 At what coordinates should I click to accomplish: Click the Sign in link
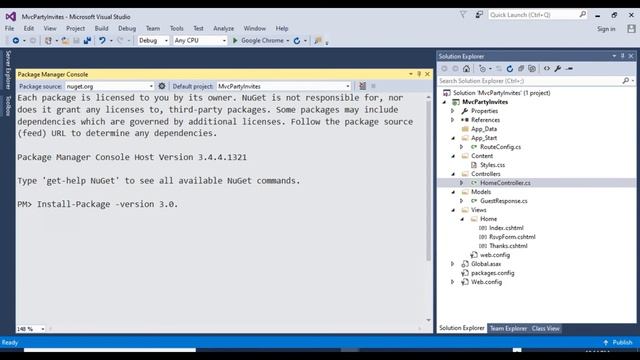606,29
